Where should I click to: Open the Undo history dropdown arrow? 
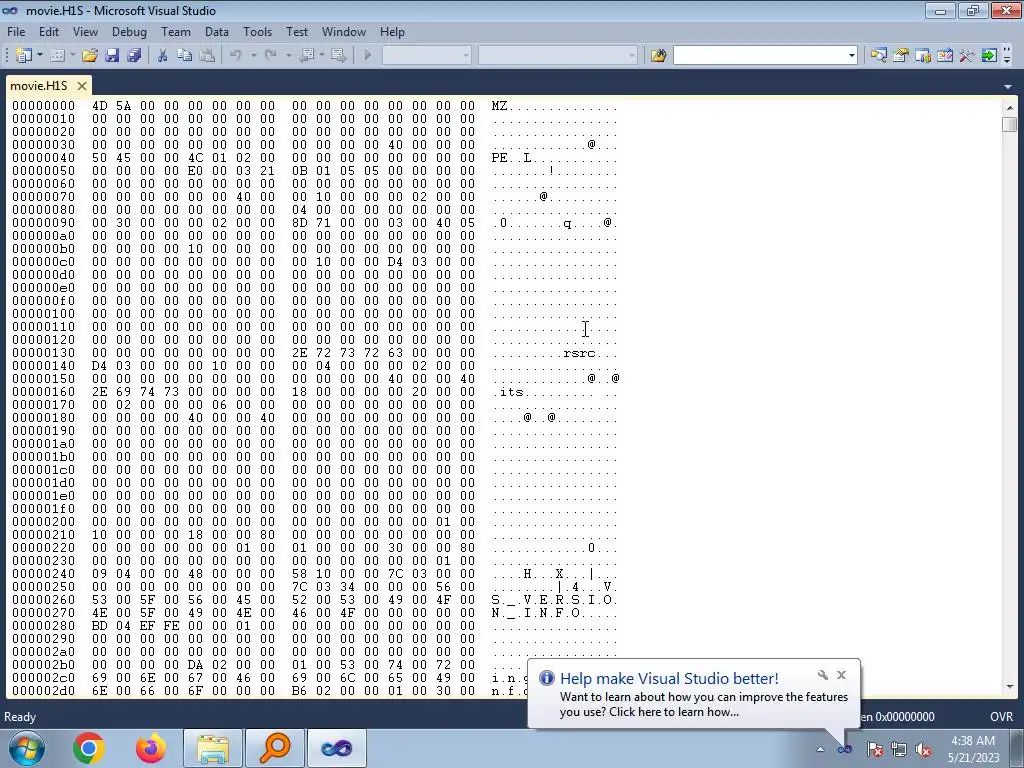click(x=253, y=56)
